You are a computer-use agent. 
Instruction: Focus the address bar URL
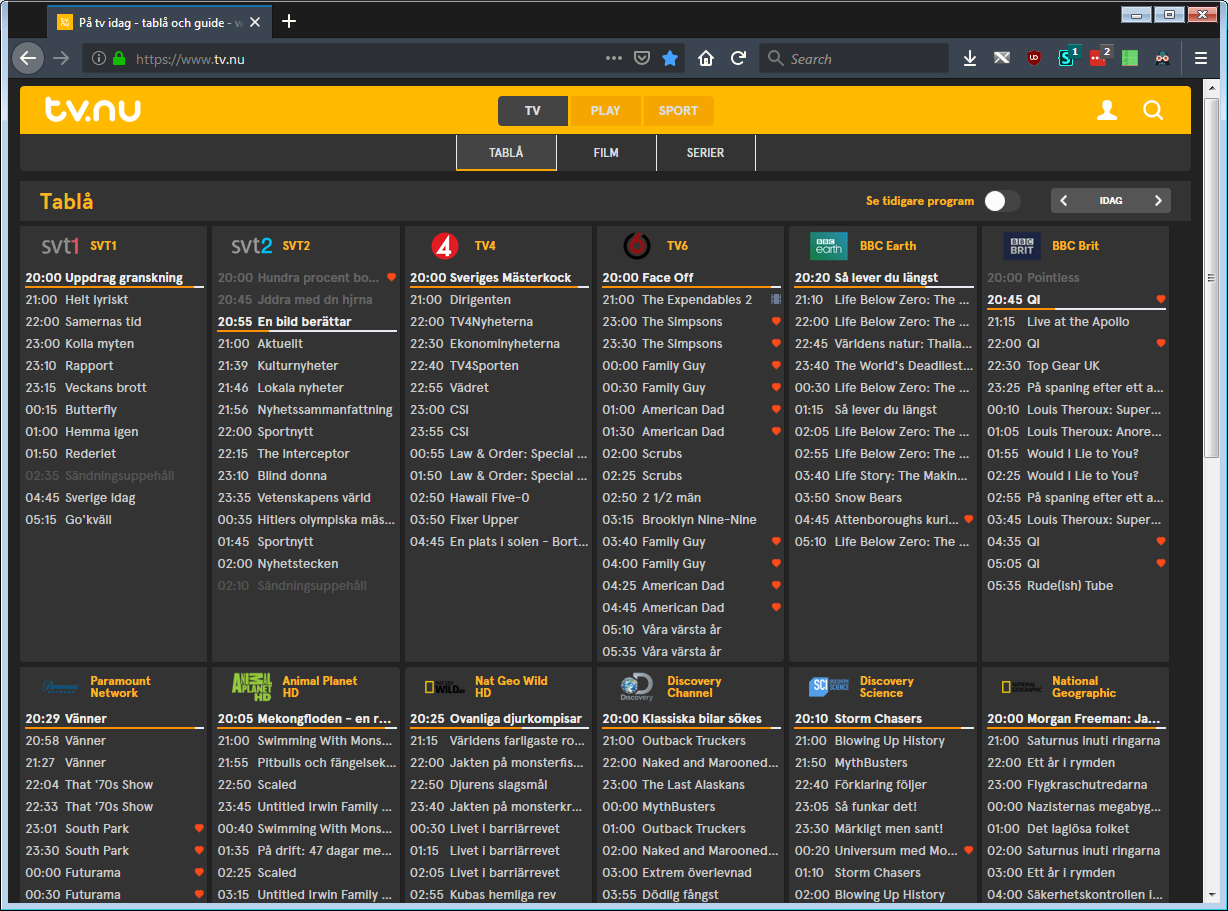coord(365,59)
